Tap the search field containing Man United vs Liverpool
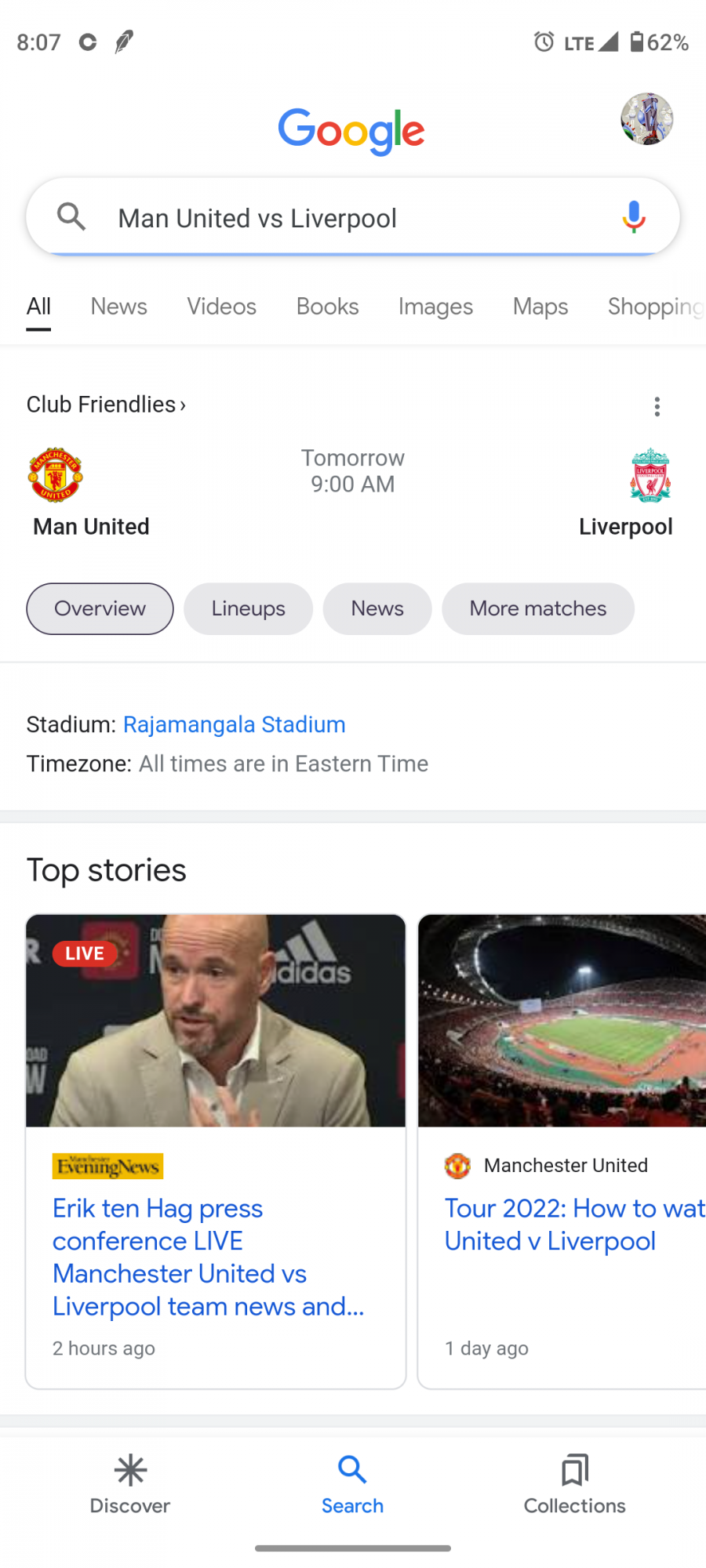Image resolution: width=706 pixels, height=1568 pixels. click(345, 218)
